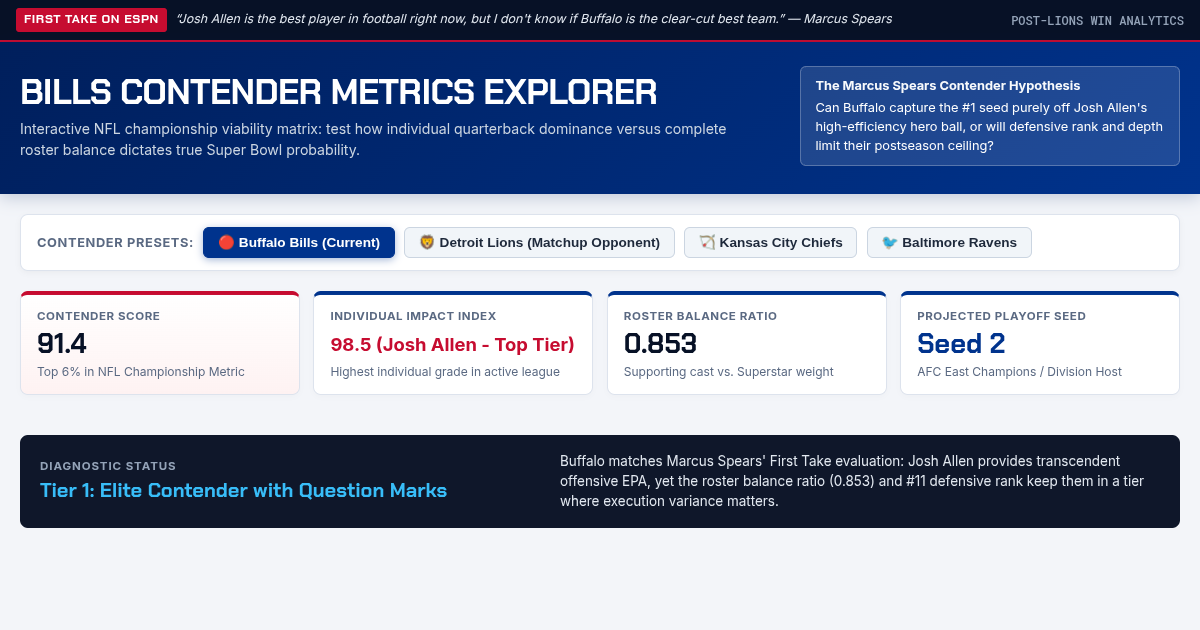The image size is (1200, 630).
Task: Click the Contender Score value 91.4
Action: click(x=62, y=343)
